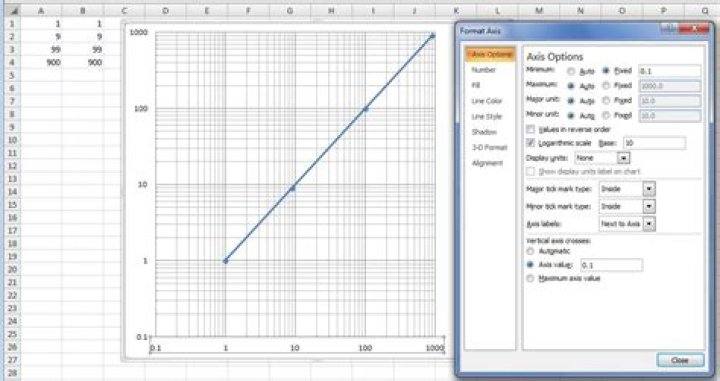Click the Axis value field under vertical axis crosses
Image resolution: width=720 pixels, height=381 pixels.
coord(611,265)
